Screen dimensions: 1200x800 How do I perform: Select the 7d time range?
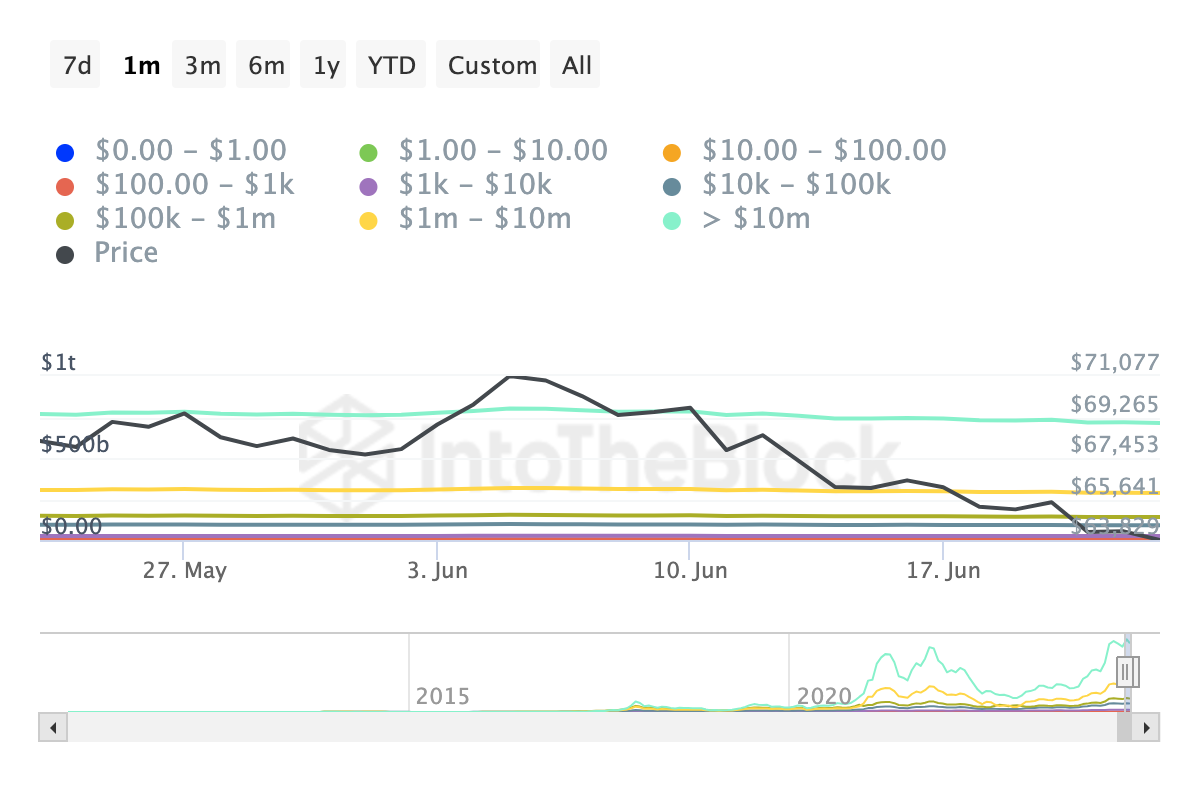point(76,66)
